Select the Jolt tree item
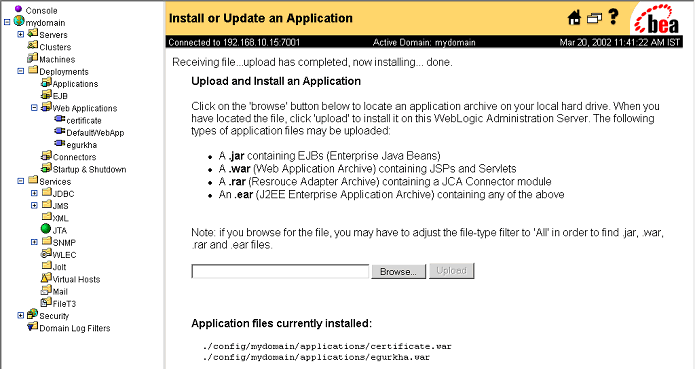 pos(59,267)
